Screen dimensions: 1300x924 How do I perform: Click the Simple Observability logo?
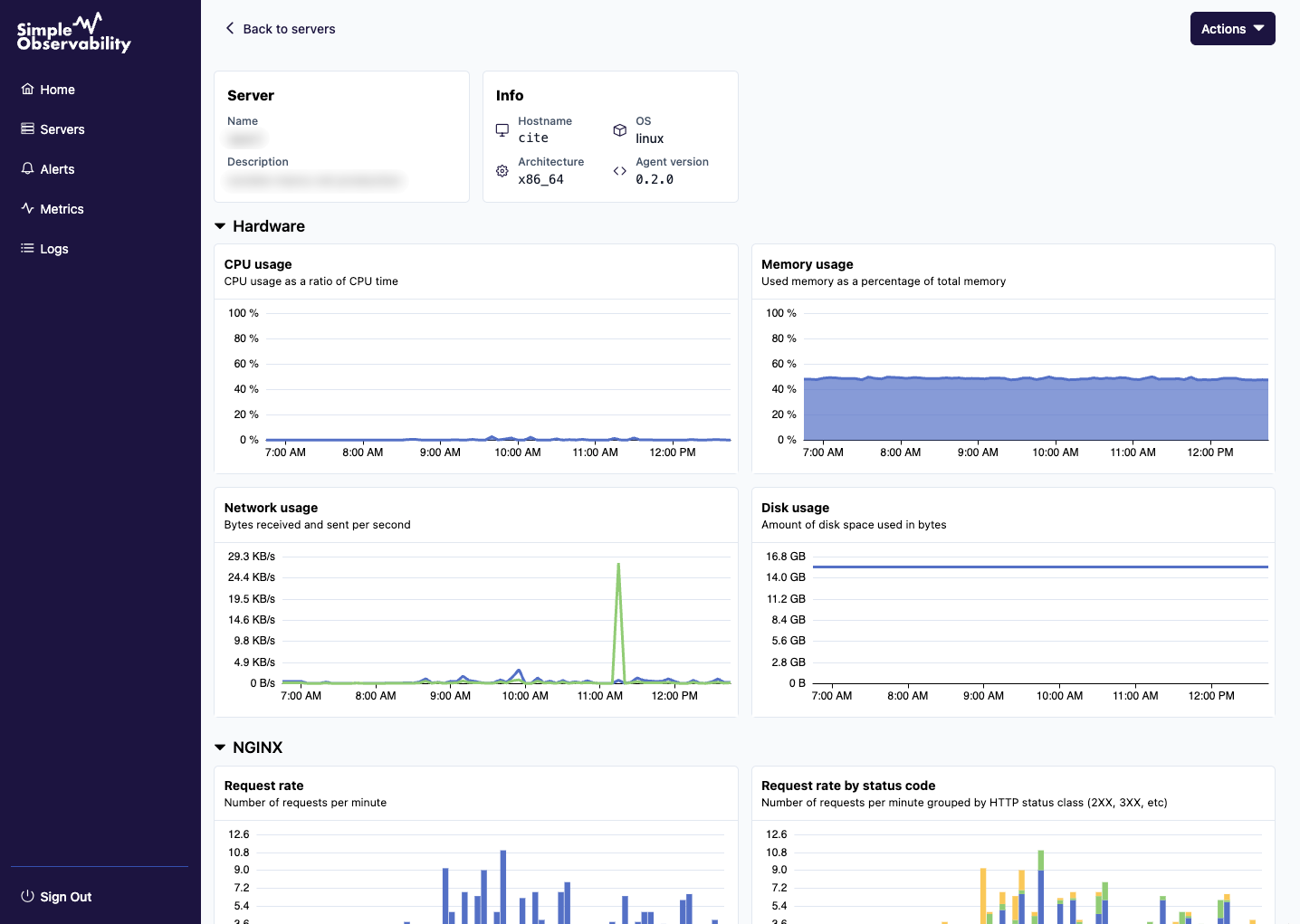coord(73,33)
